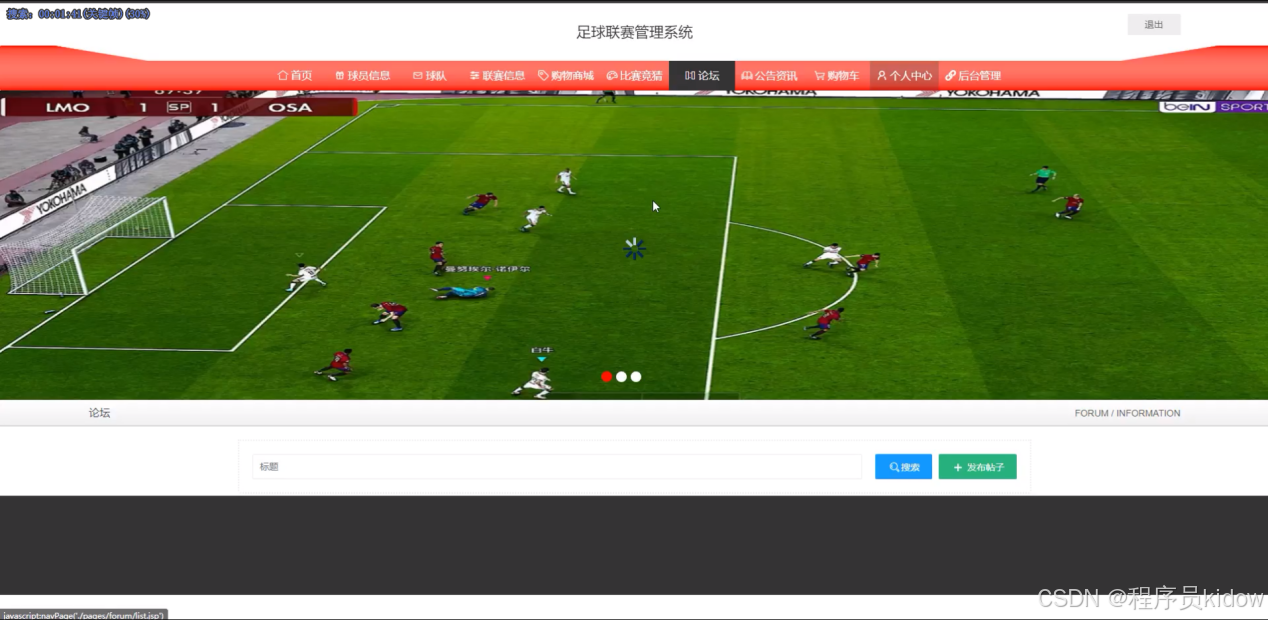Open the 球员信息 player info page
1268x620 pixels.
(x=363, y=75)
